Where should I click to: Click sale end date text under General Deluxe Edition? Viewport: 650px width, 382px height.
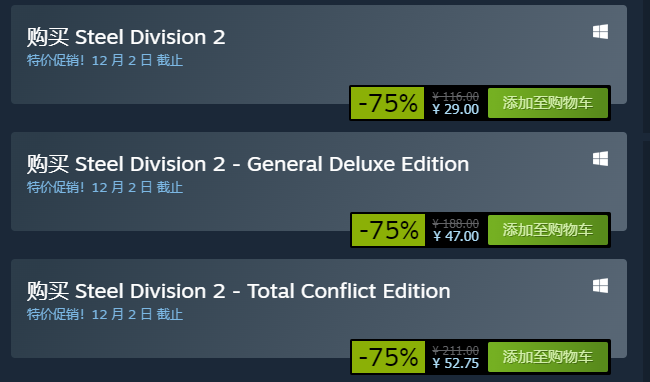[104, 187]
